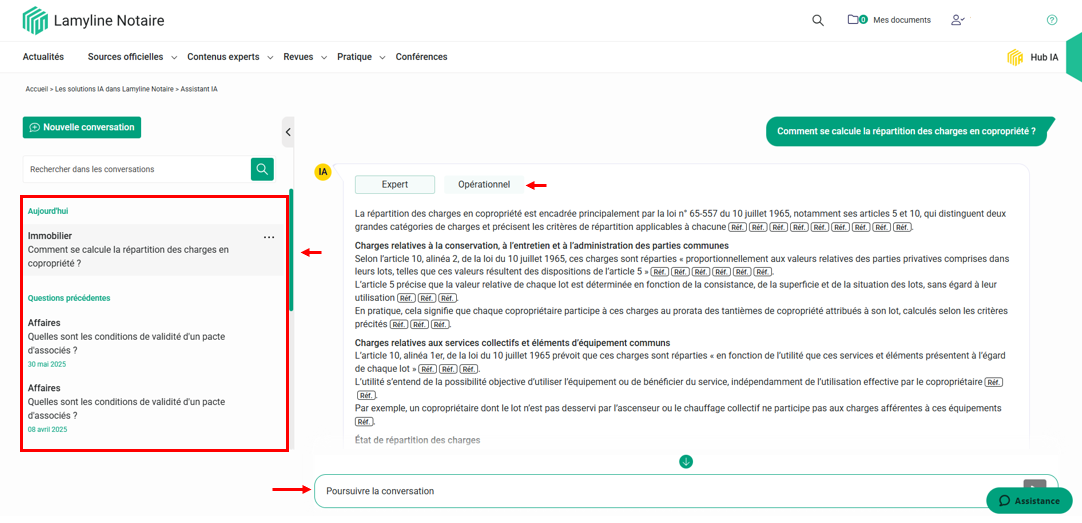Screen dimensions: 1082x523
Task: Open the Assistance chat button
Action: click(1029, 500)
